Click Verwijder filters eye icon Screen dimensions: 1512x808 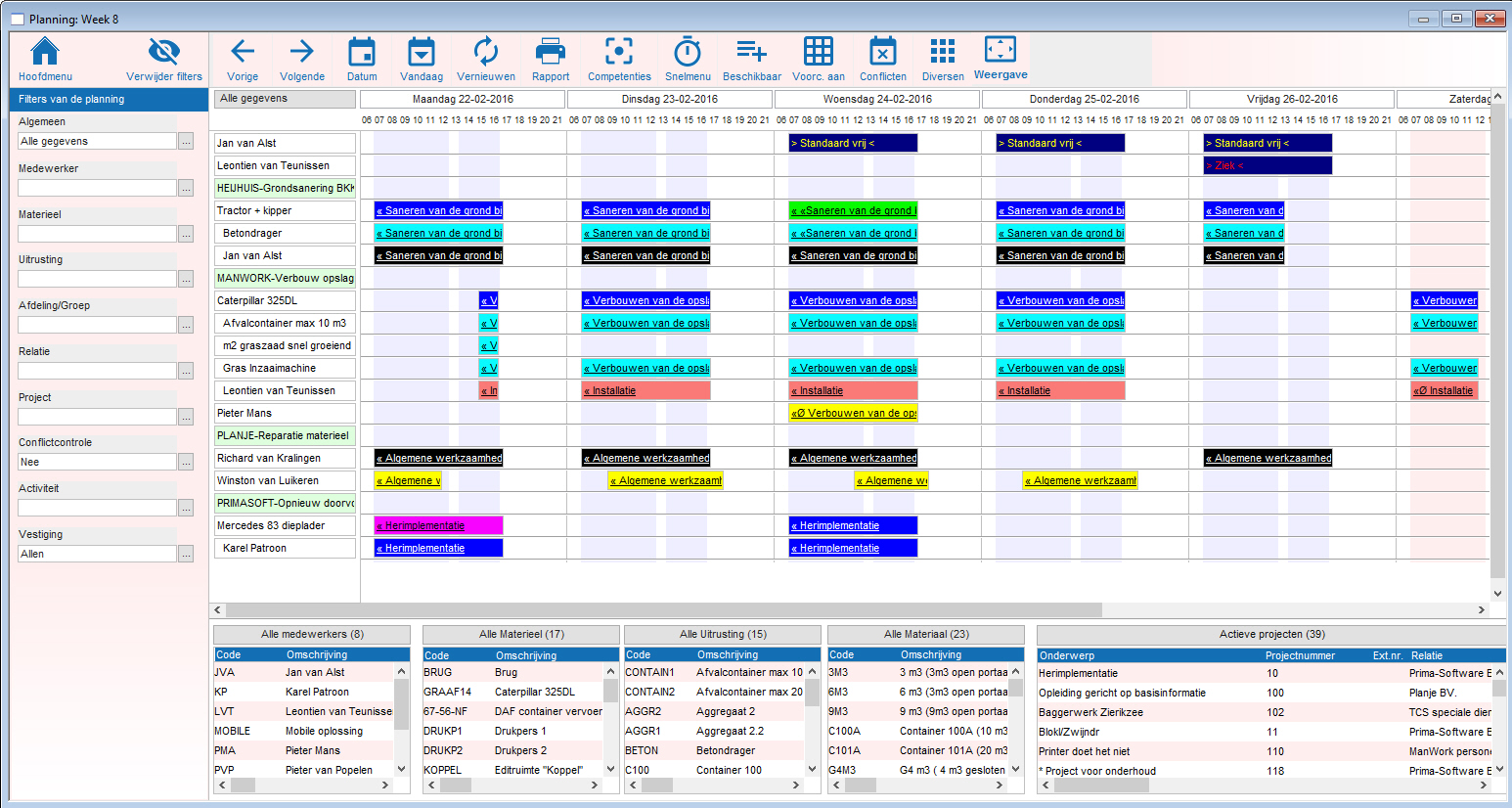coord(164,52)
